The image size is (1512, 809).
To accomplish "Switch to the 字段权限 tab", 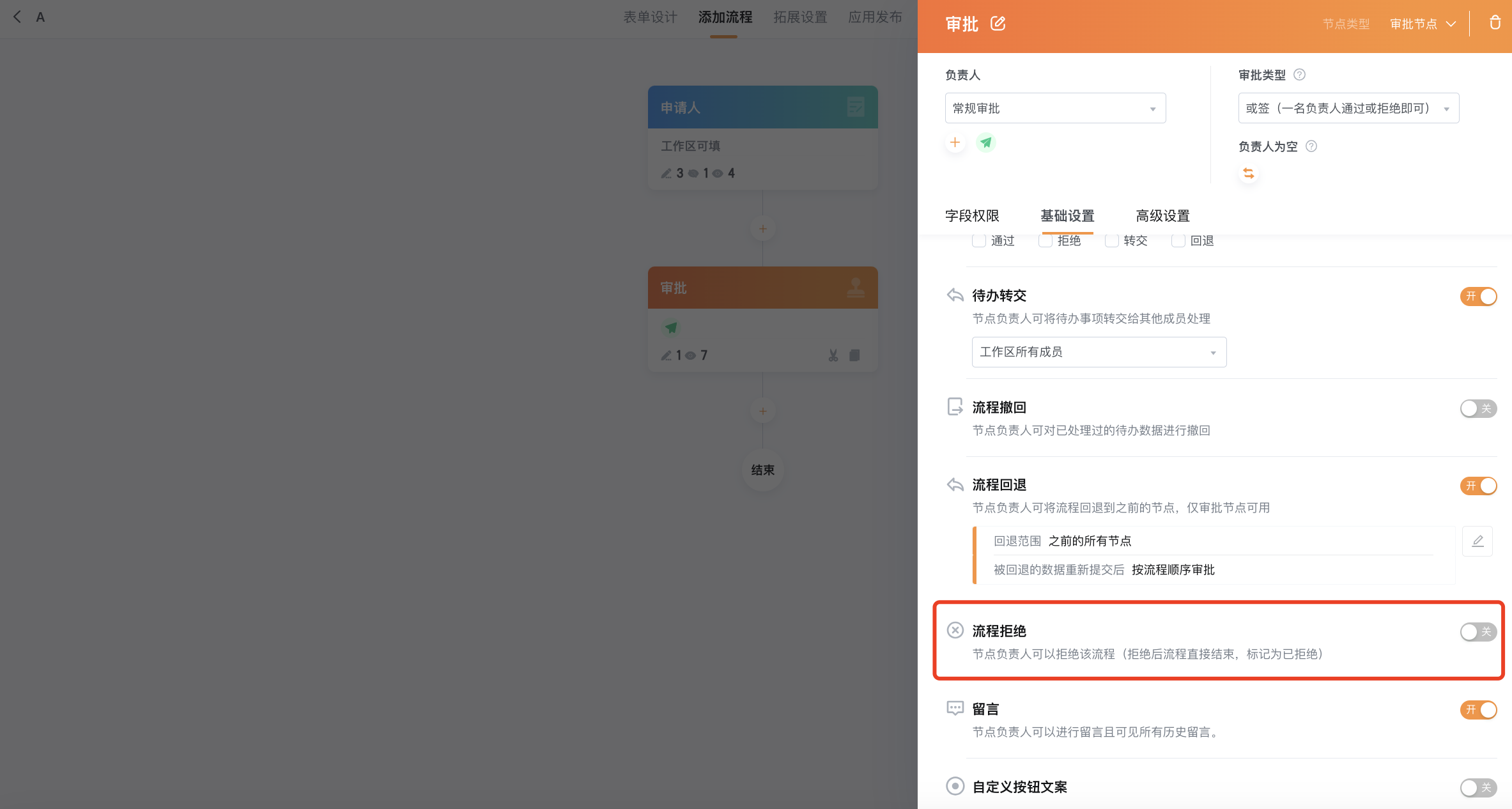I will 972,216.
